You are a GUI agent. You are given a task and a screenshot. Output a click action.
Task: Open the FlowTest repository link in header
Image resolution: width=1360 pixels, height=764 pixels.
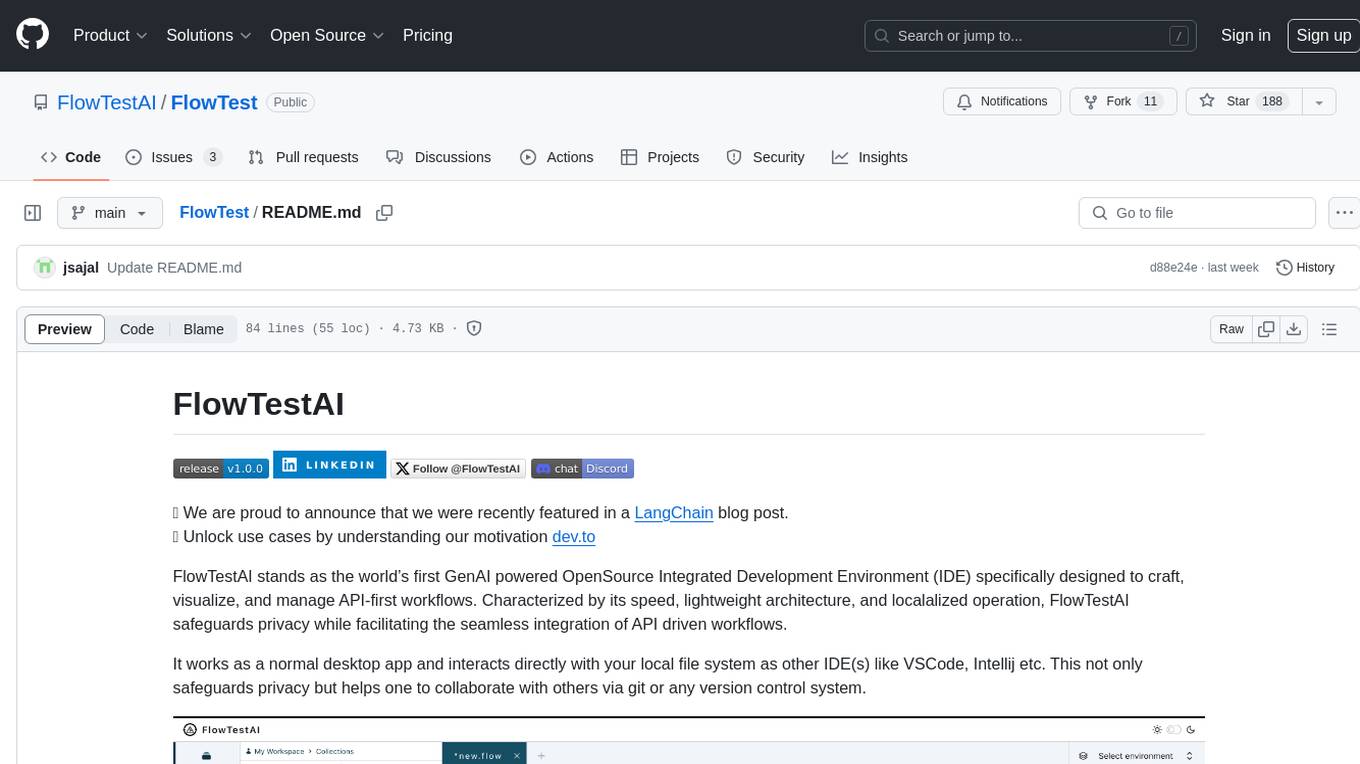point(214,102)
